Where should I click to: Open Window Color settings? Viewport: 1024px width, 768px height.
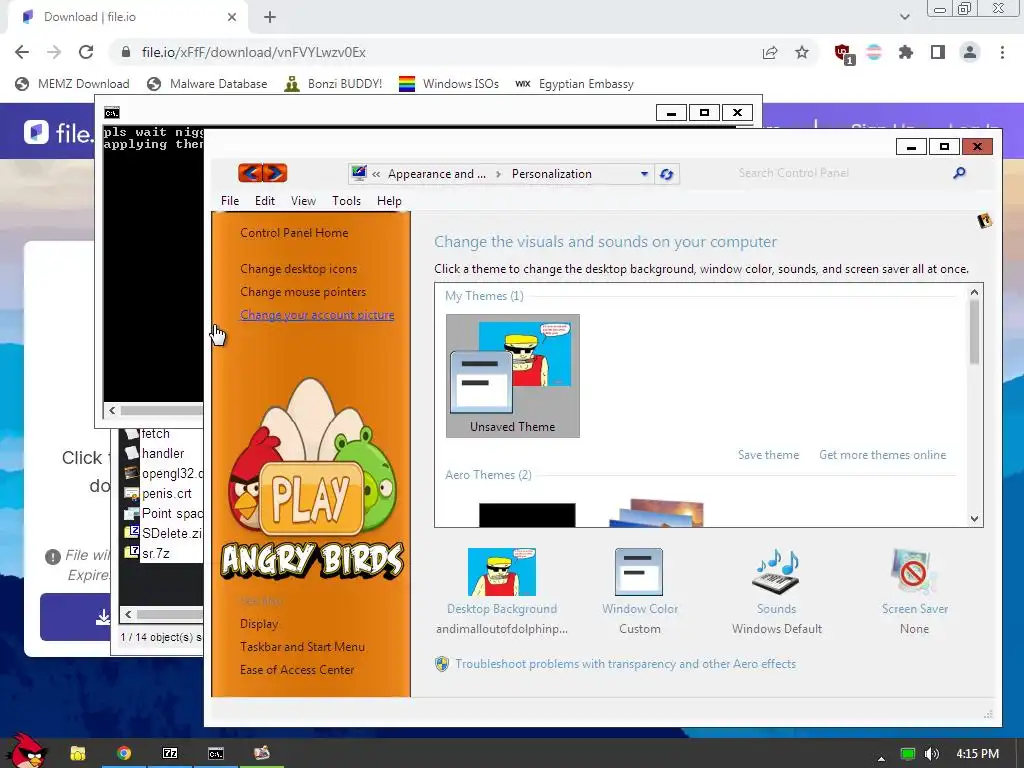[639, 591]
